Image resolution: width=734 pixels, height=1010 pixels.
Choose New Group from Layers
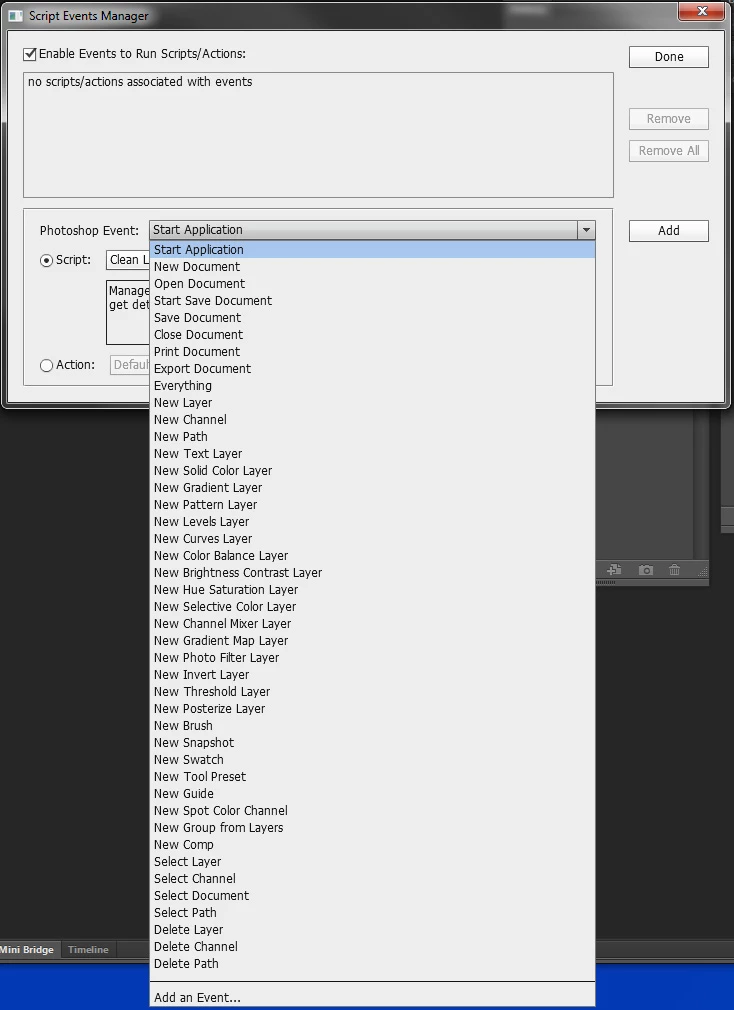tap(372, 828)
